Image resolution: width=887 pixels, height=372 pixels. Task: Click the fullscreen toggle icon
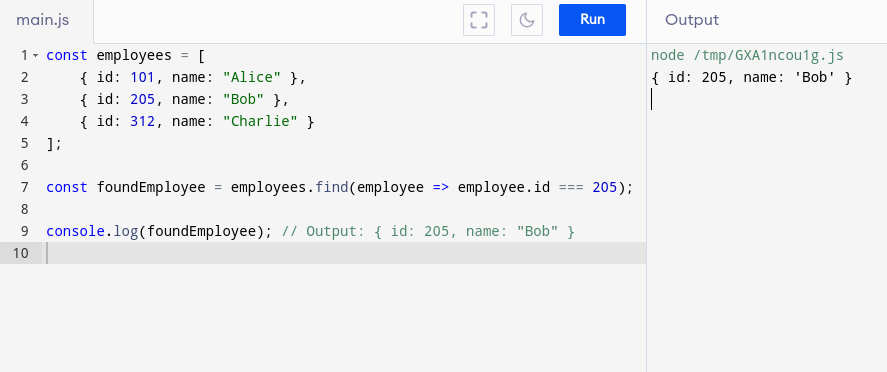click(479, 20)
